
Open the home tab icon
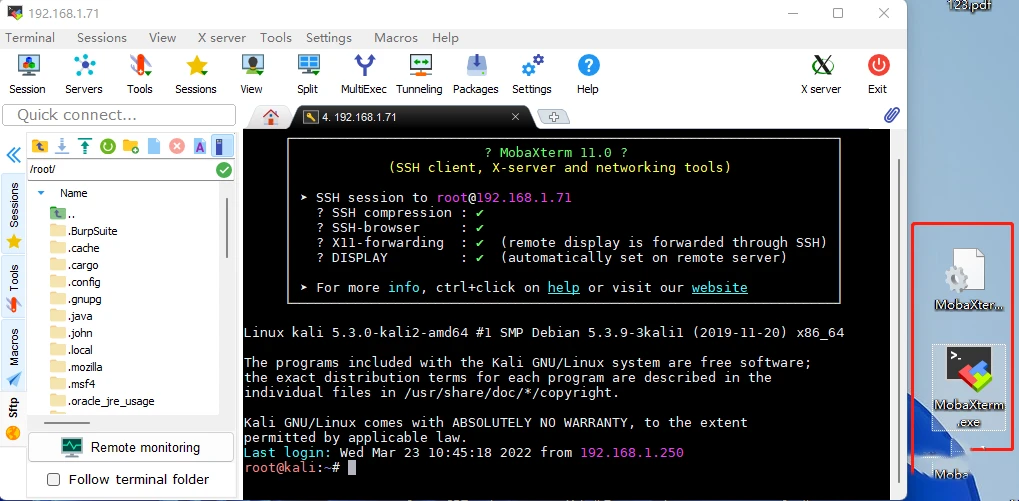coord(270,117)
